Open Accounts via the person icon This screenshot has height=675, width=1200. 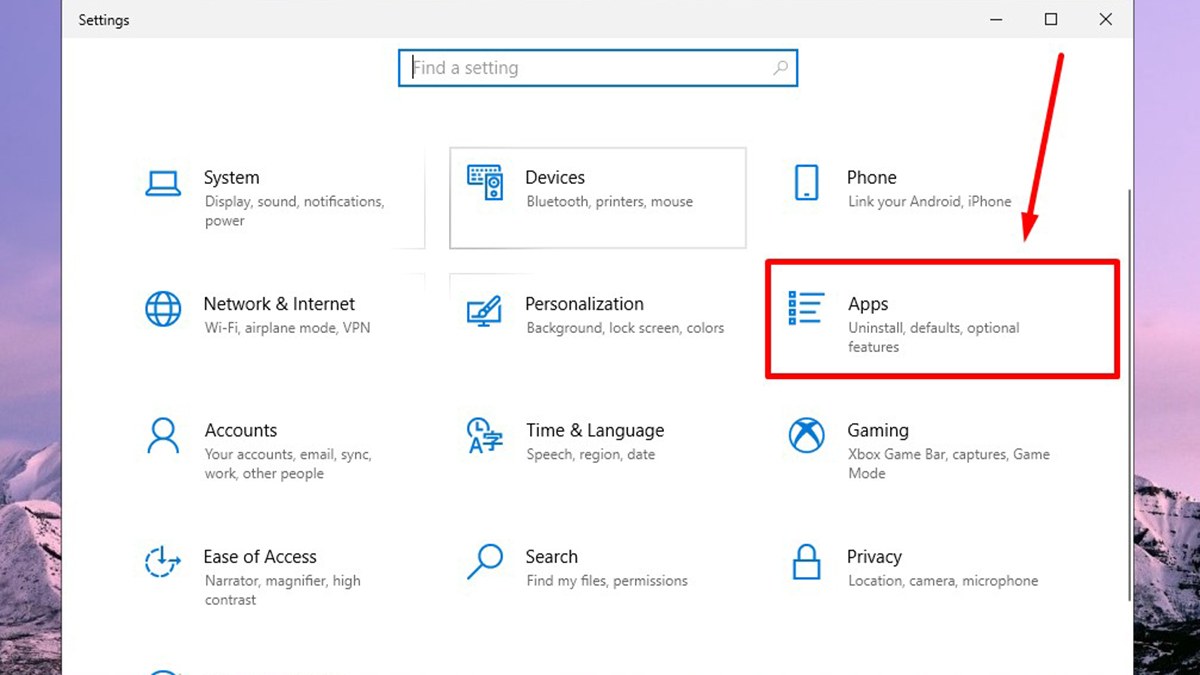pyautogui.click(x=163, y=436)
